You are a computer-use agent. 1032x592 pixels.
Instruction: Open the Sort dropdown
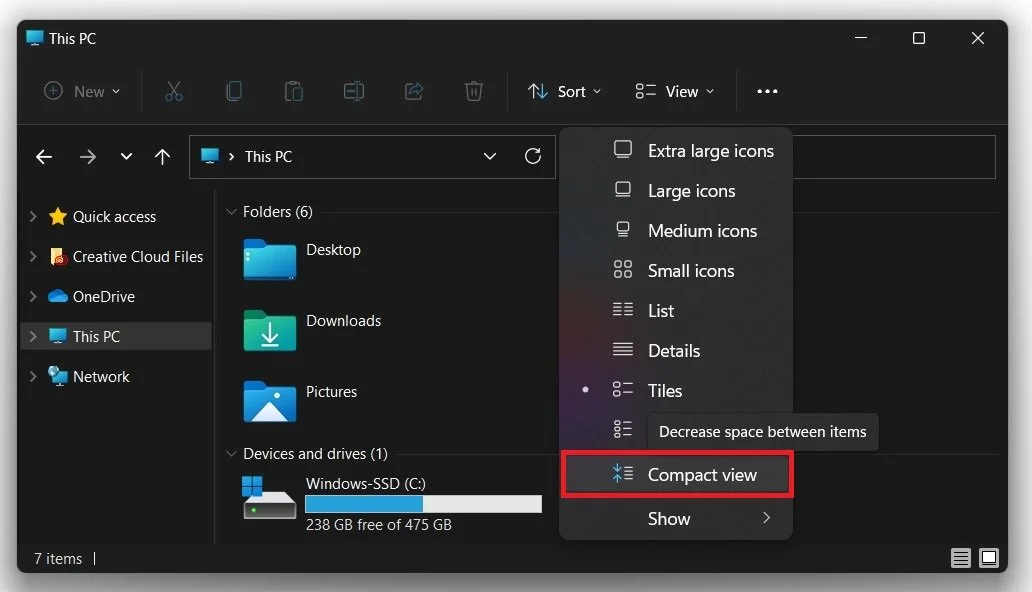[564, 91]
